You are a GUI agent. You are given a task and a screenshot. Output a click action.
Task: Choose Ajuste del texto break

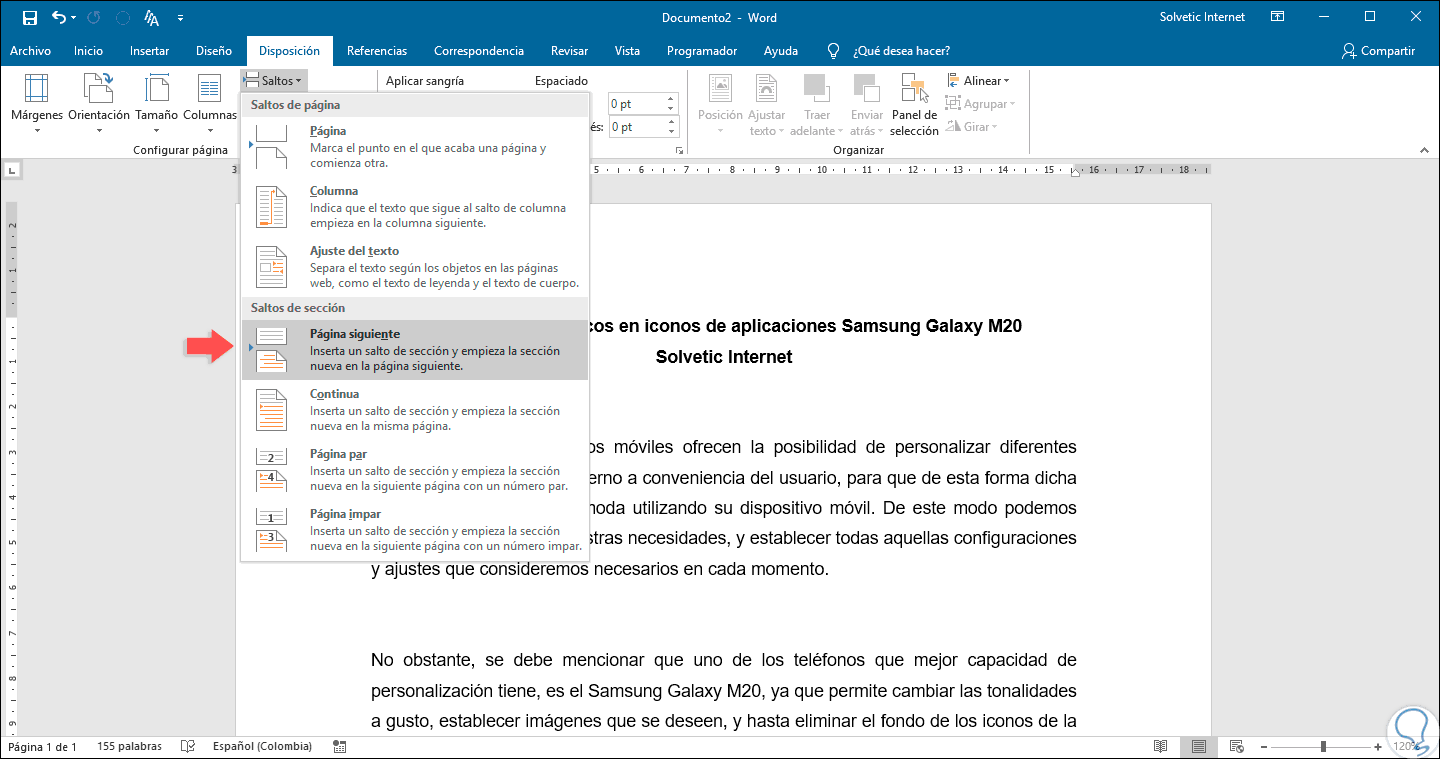click(415, 266)
